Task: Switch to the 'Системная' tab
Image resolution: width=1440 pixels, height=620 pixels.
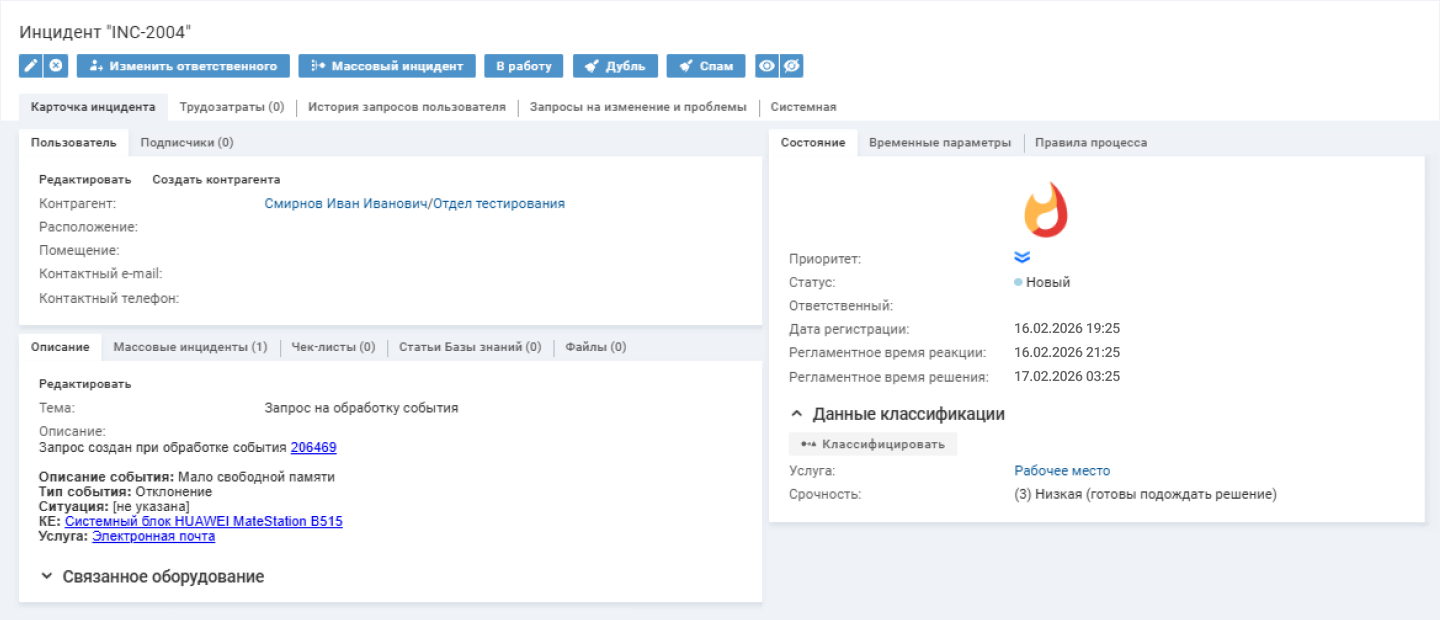Action: [x=803, y=107]
